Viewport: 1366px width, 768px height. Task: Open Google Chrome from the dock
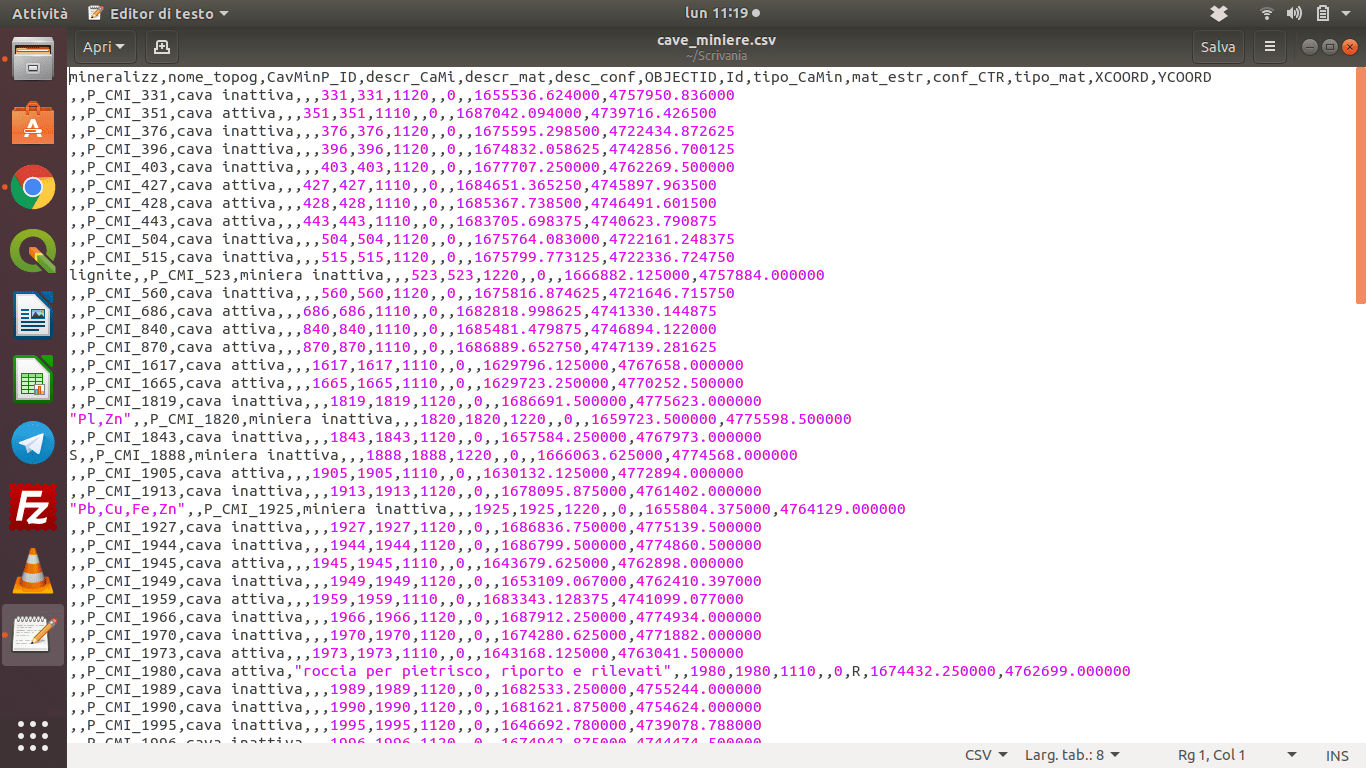tap(33, 187)
